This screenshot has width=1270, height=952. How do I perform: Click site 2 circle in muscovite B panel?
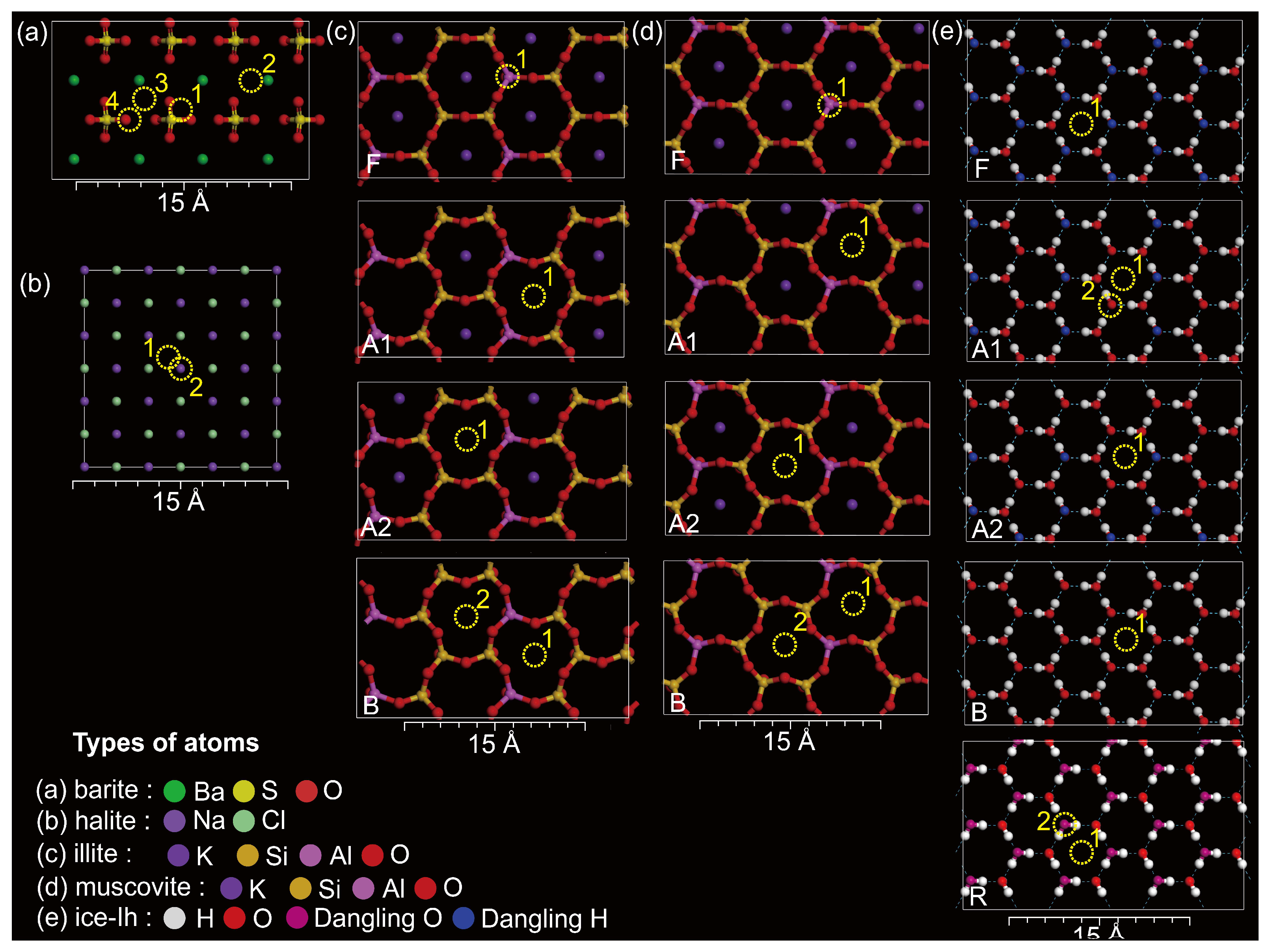click(x=784, y=645)
